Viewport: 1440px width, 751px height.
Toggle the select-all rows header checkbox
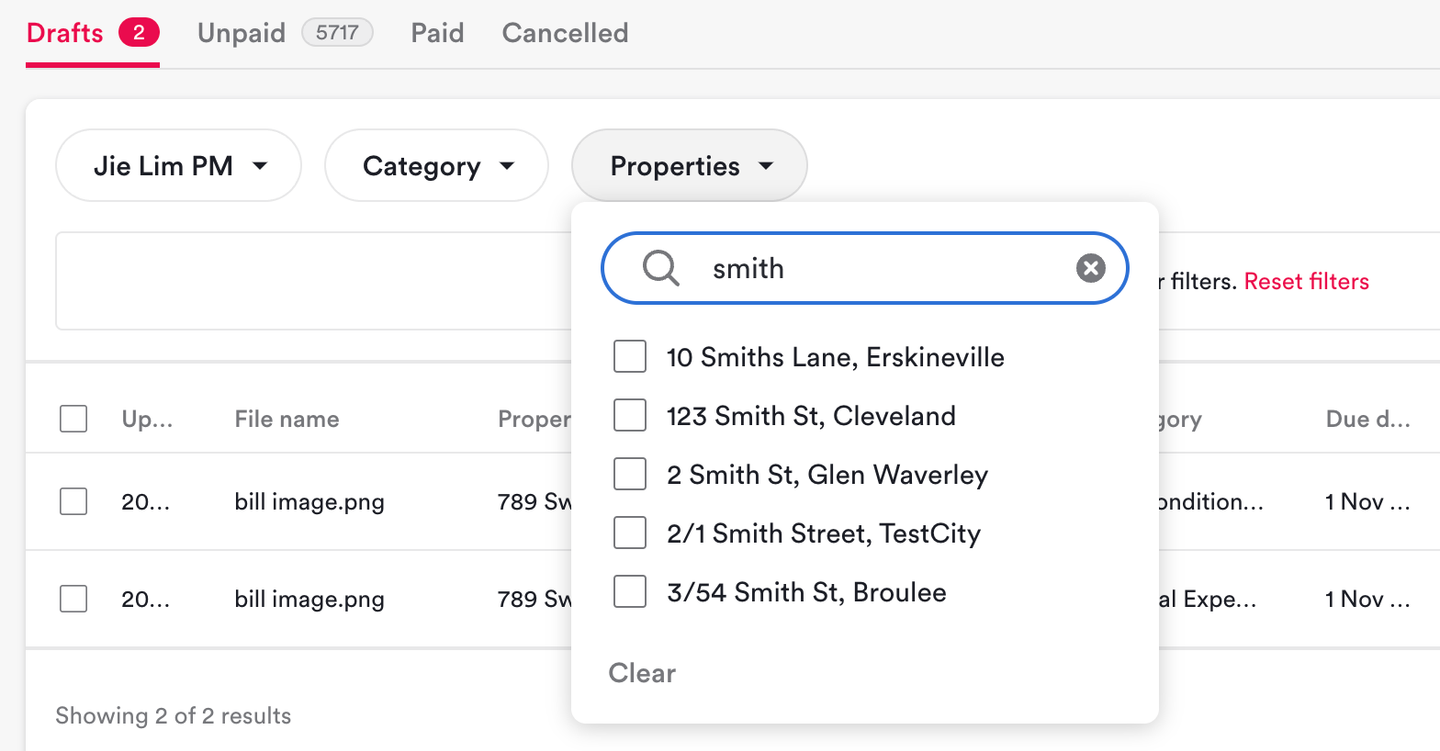[x=73, y=419]
